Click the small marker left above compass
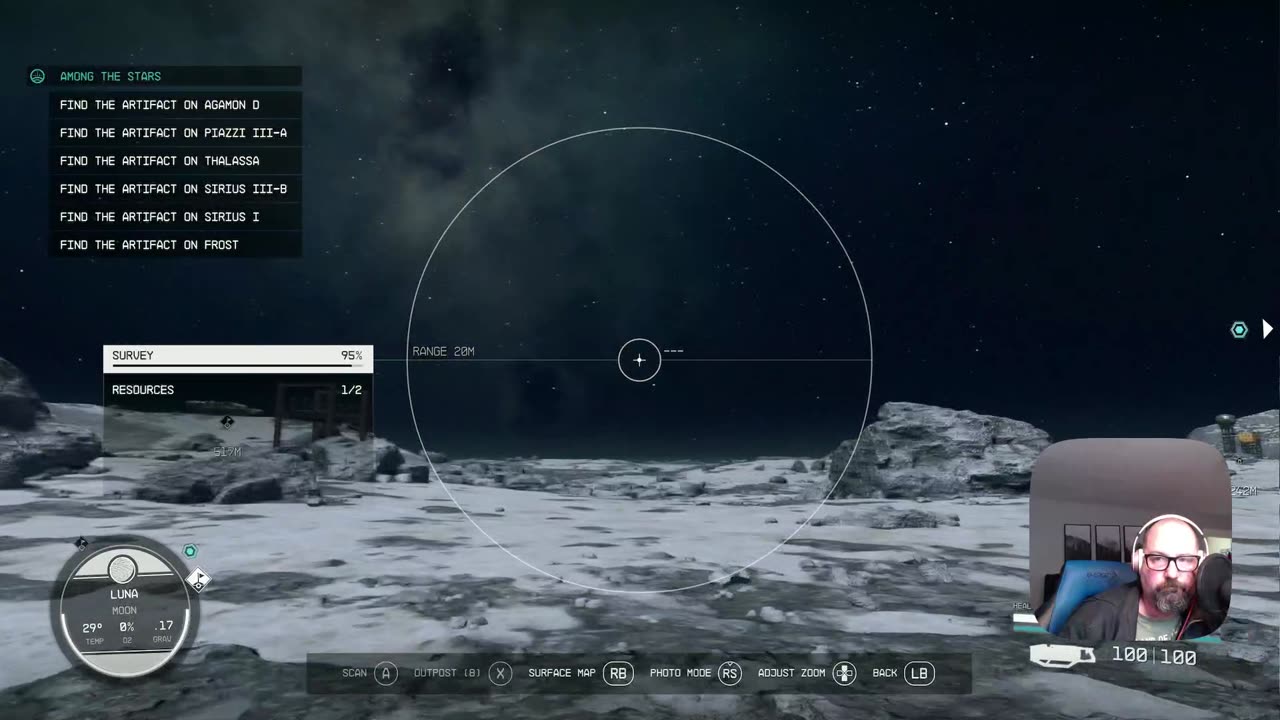Viewport: 1280px width, 720px height. (81, 544)
